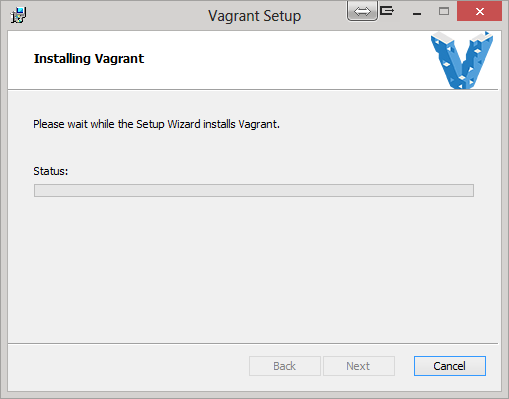The image size is (509, 399).
Task: Click the 'Vagrant Setup' title text
Action: tap(255, 16)
